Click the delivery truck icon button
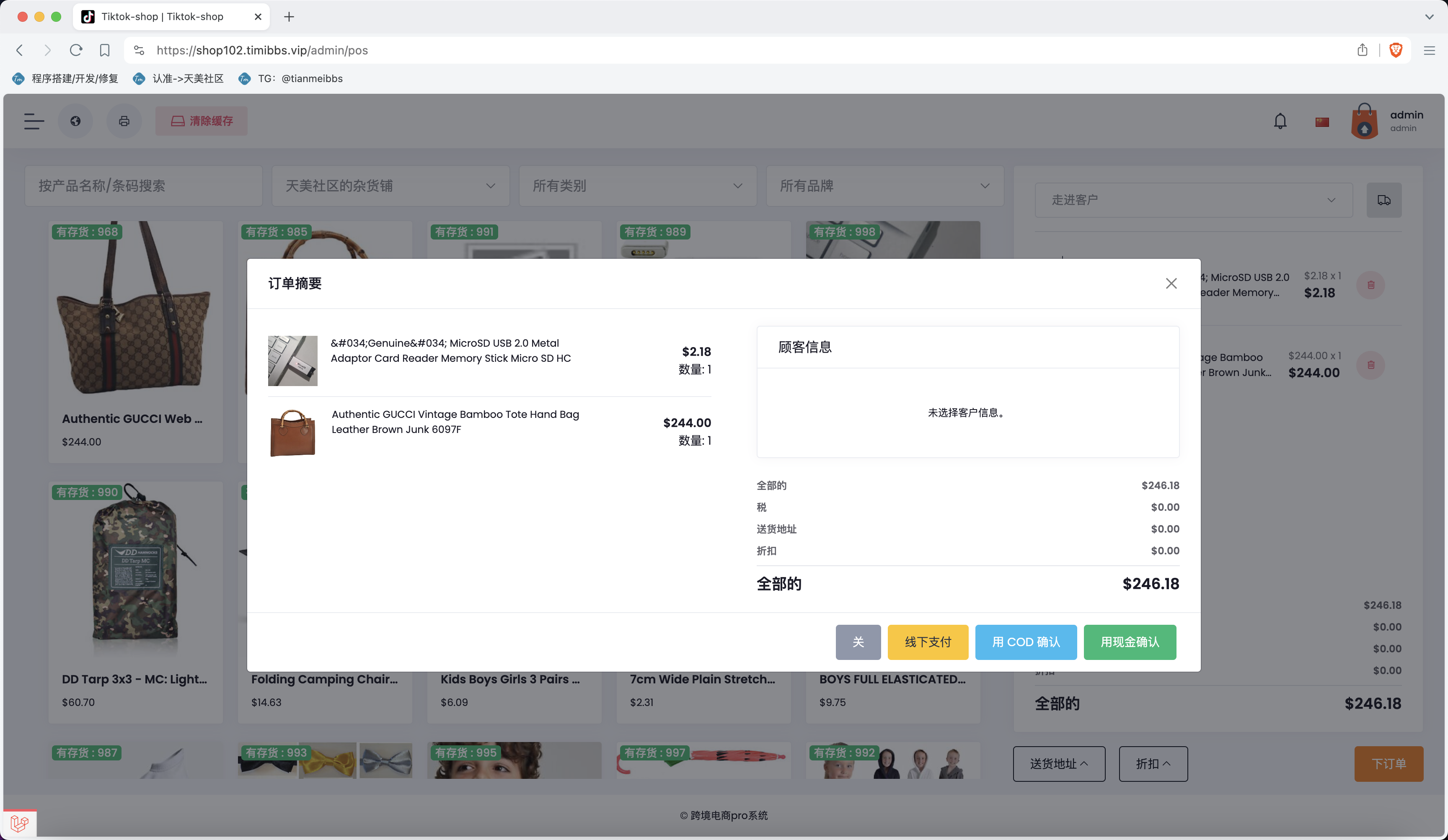The height and width of the screenshot is (840, 1448). pyautogui.click(x=1383, y=200)
